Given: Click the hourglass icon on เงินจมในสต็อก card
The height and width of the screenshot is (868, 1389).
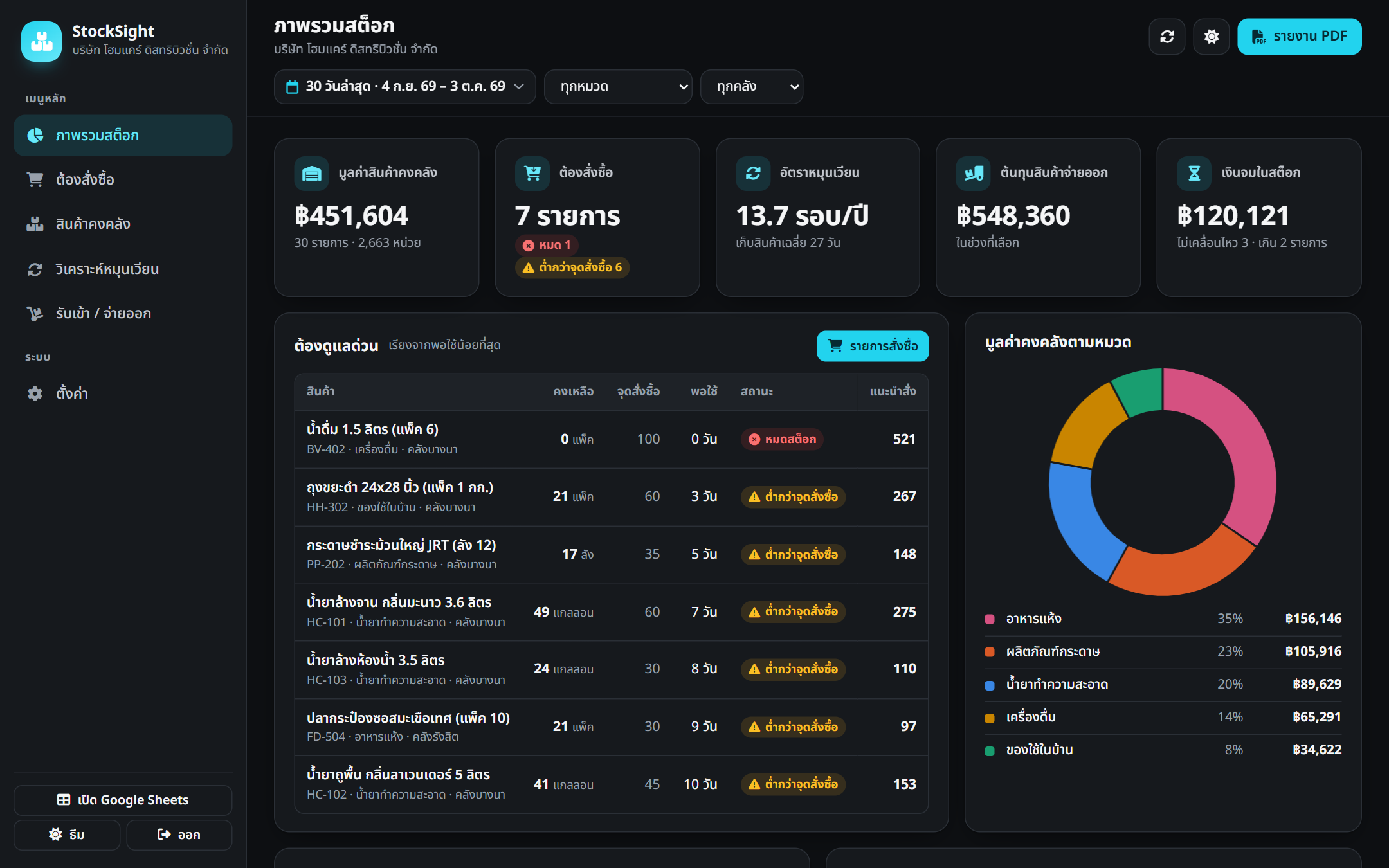Looking at the screenshot, I should pos(1194,173).
